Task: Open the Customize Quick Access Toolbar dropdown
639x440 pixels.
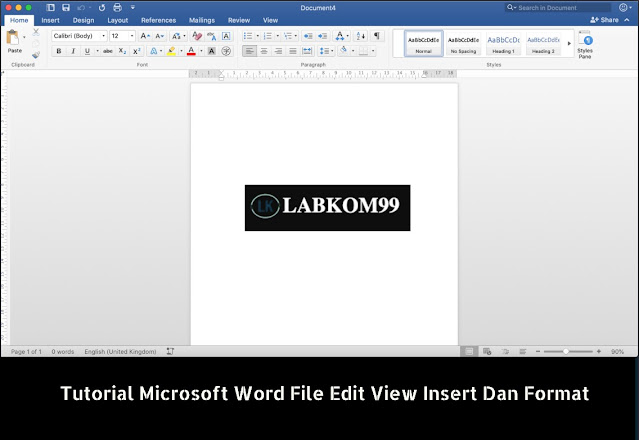Action: point(132,7)
